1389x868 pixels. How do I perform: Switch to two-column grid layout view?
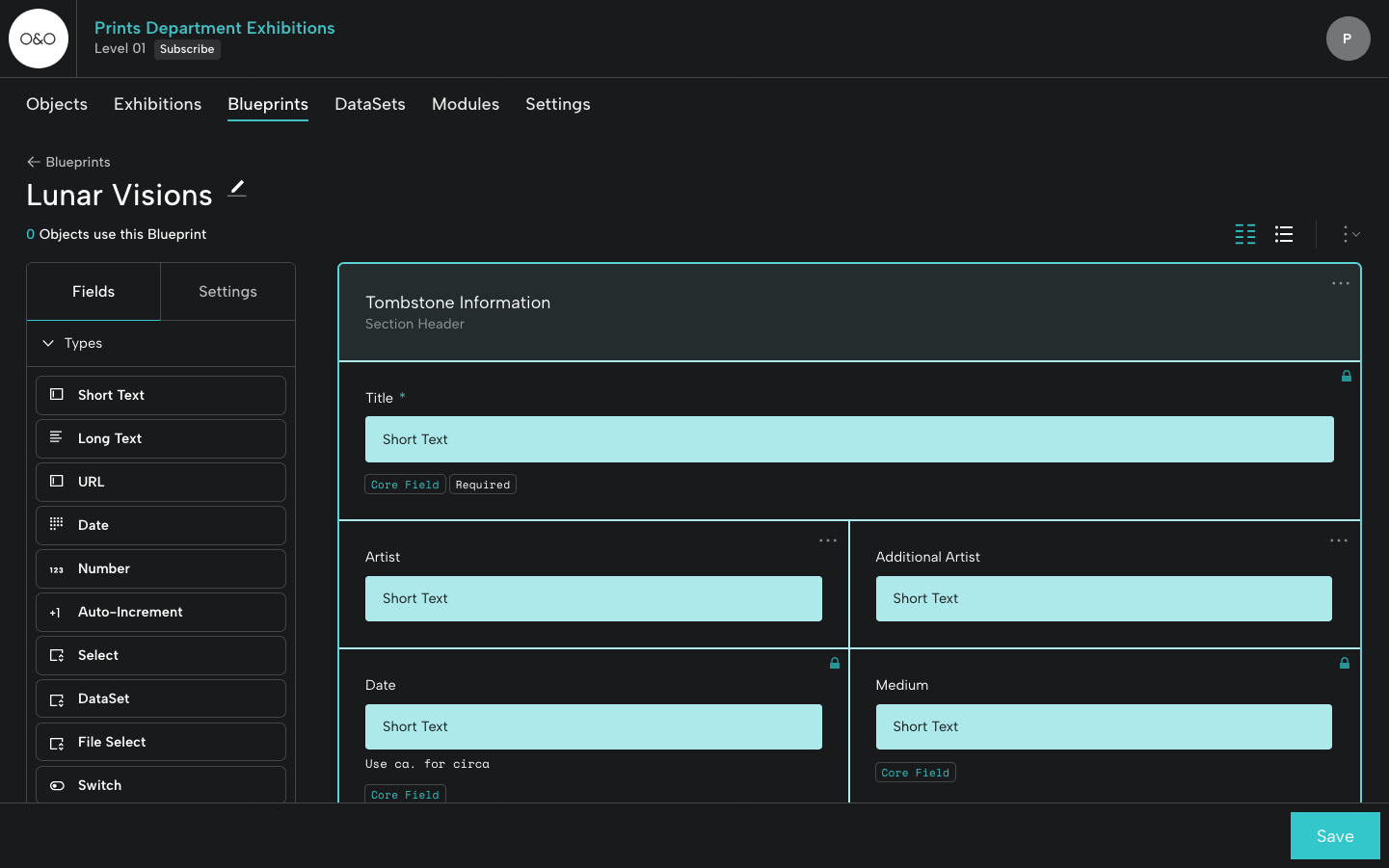tap(1245, 234)
